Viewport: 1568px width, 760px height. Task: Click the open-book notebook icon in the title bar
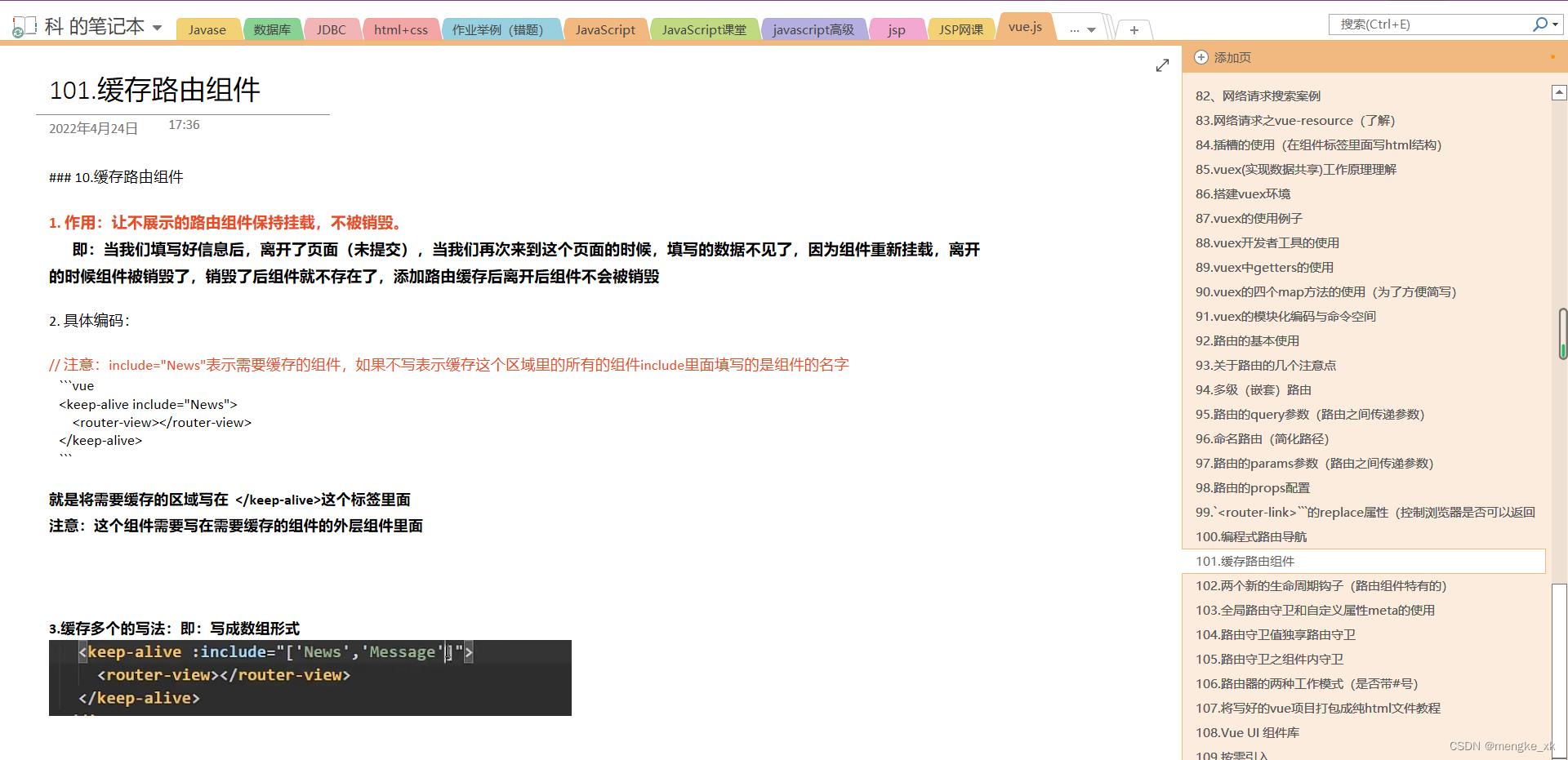pos(25,24)
